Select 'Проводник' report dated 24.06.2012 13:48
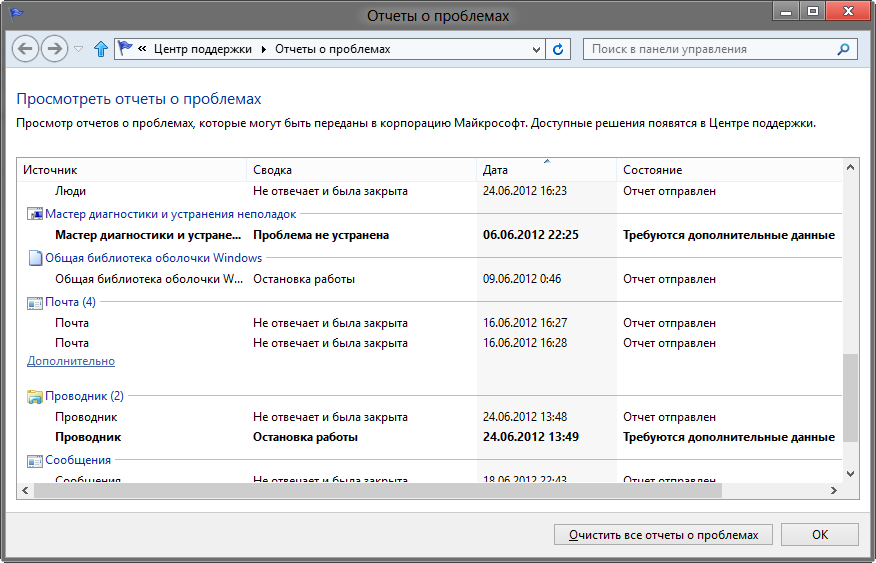This screenshot has height=563, width=876. tap(429, 417)
